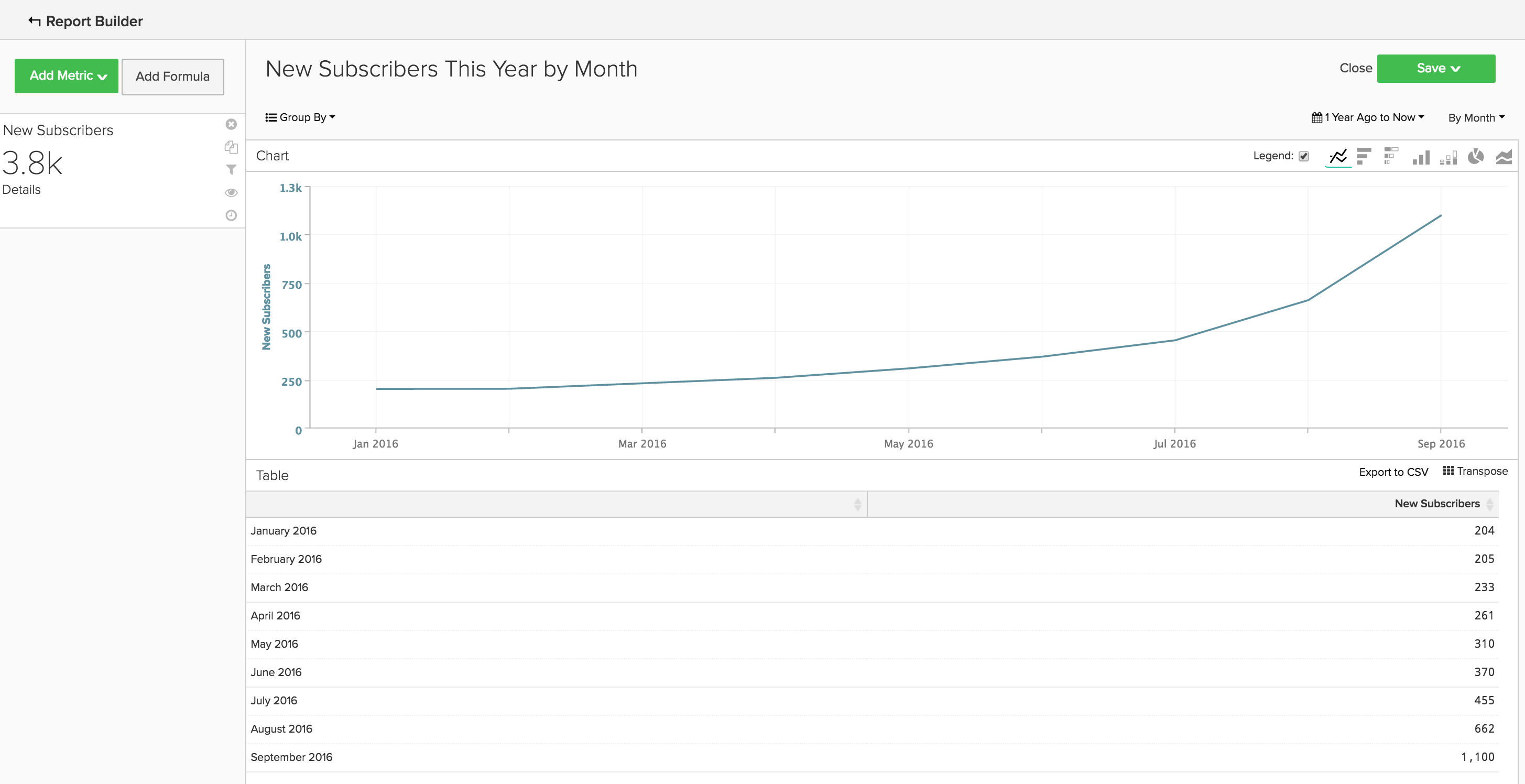Open the Add Metric menu
The width and height of the screenshot is (1525, 784).
67,76
